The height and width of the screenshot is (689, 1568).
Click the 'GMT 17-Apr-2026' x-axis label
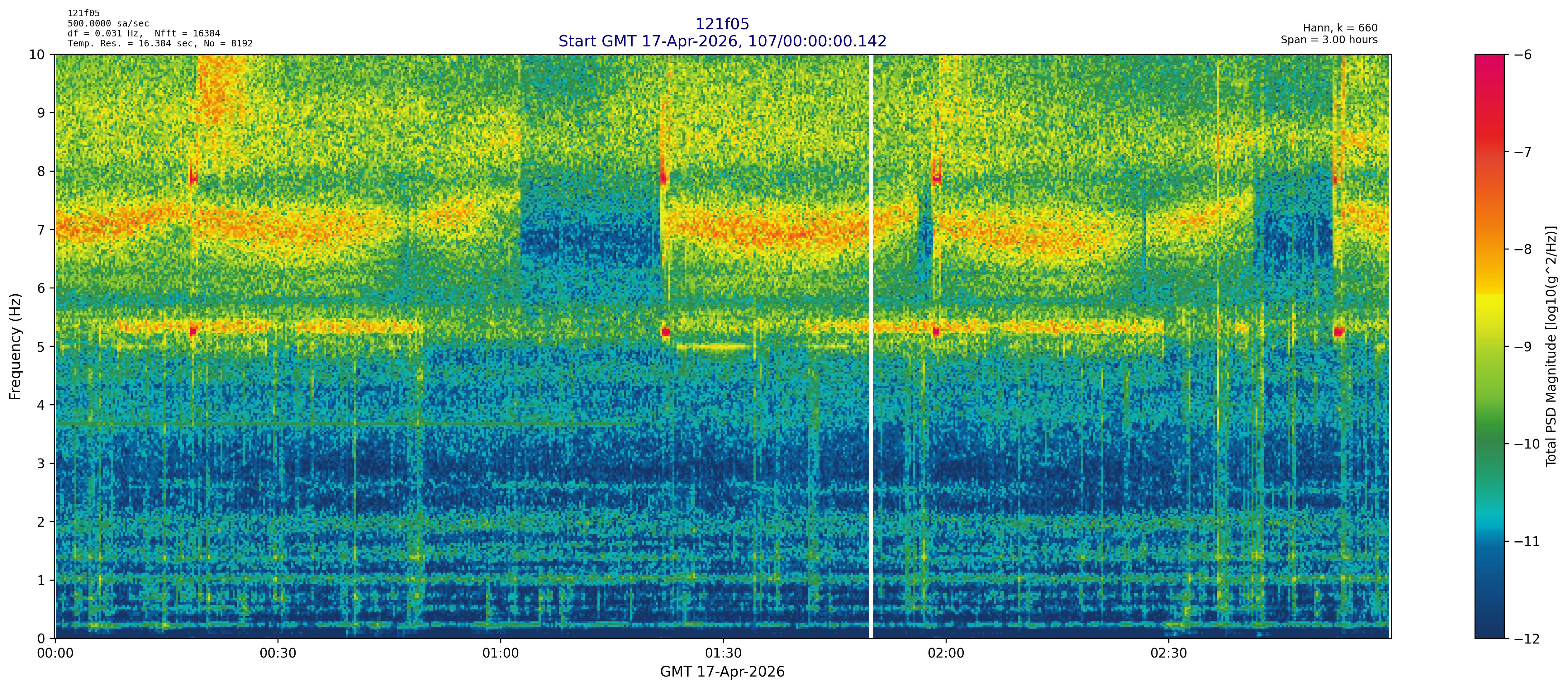coord(722,672)
